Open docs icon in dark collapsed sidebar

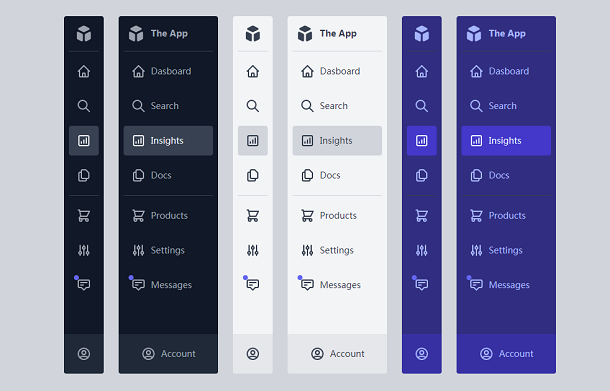[84, 175]
